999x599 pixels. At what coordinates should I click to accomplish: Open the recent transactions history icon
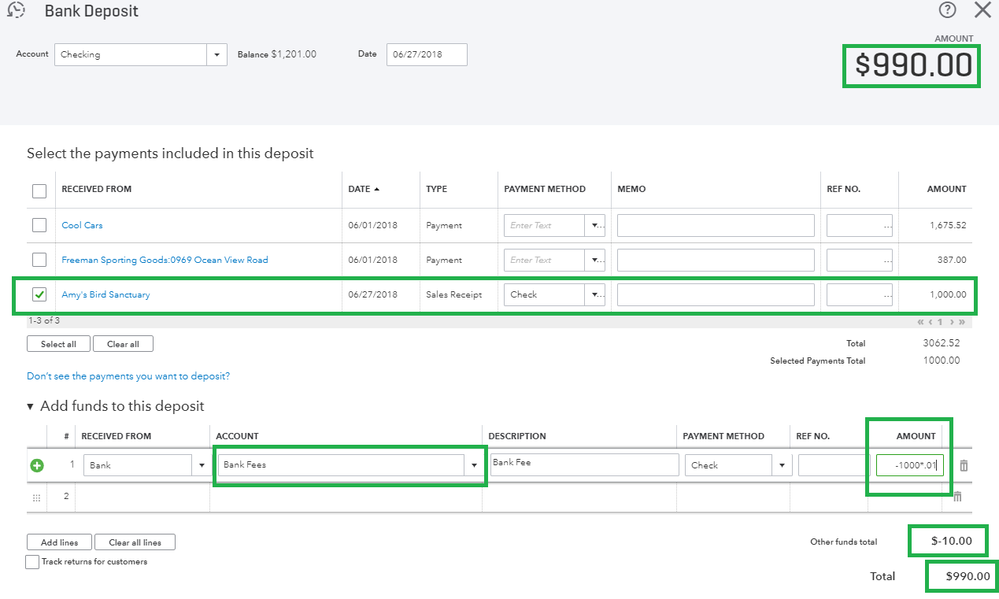(16, 11)
